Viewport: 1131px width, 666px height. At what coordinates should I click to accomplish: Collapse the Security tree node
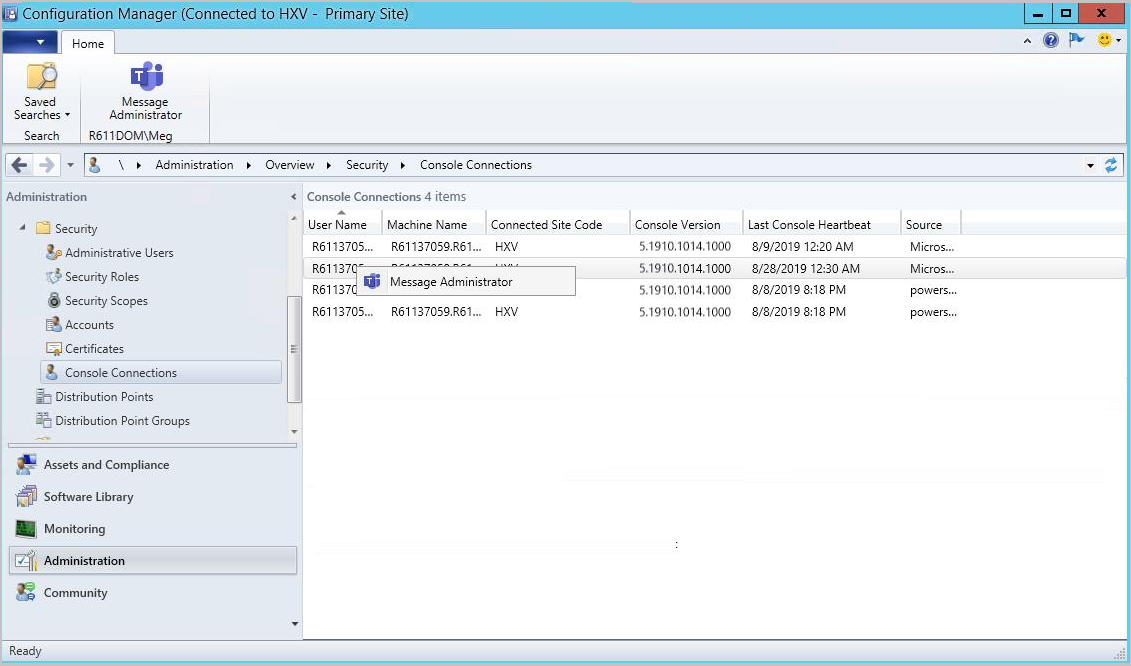pyautogui.click(x=22, y=227)
